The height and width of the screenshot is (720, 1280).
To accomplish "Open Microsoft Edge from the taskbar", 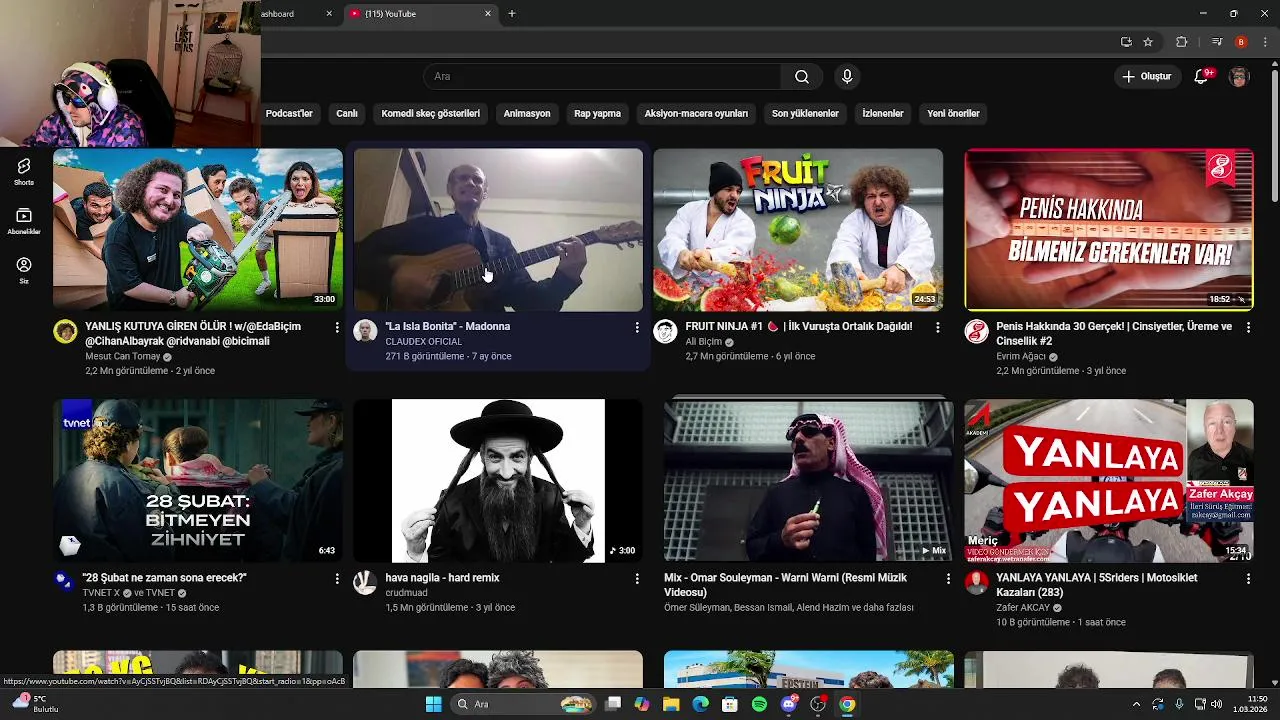I will [701, 704].
